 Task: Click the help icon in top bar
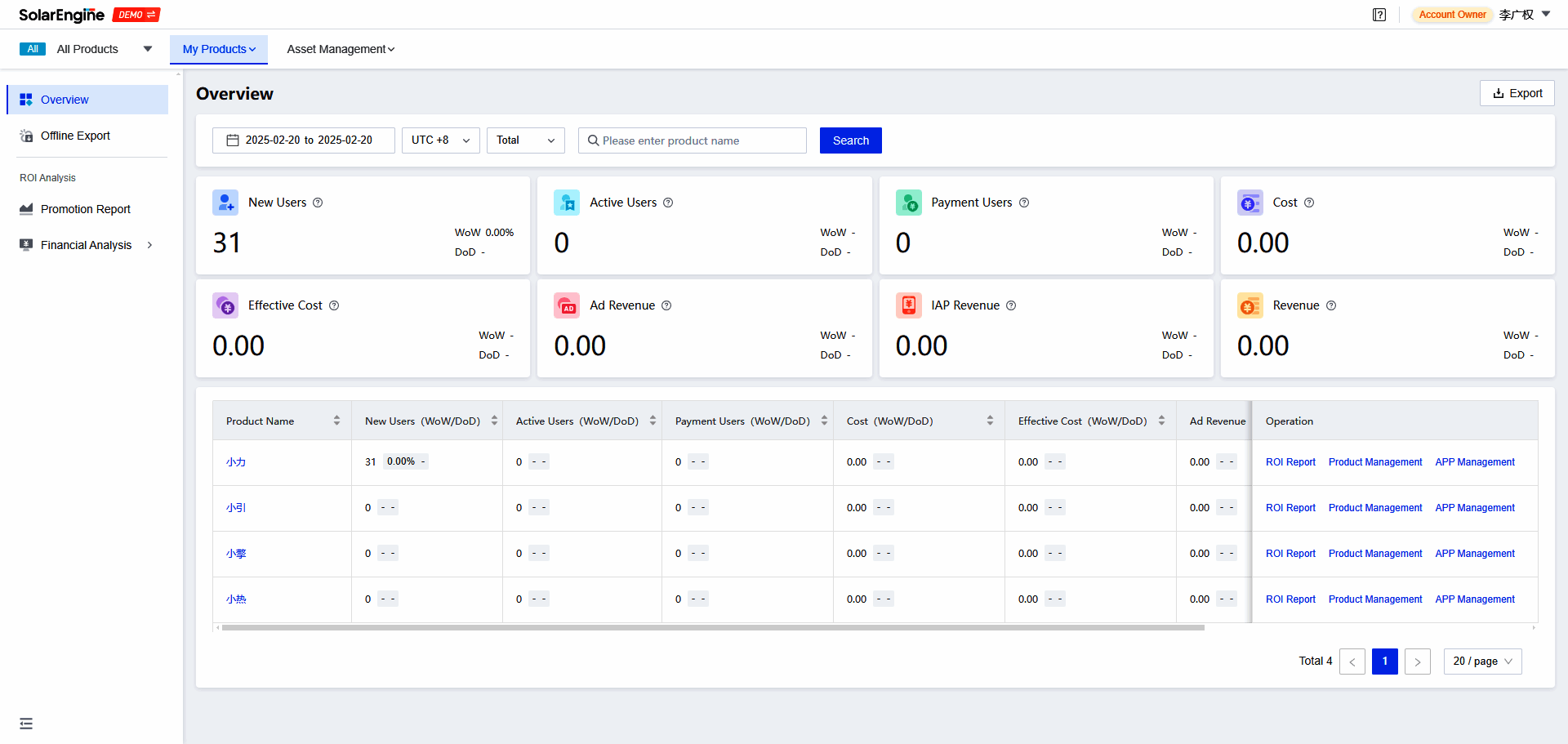pyautogui.click(x=1379, y=15)
